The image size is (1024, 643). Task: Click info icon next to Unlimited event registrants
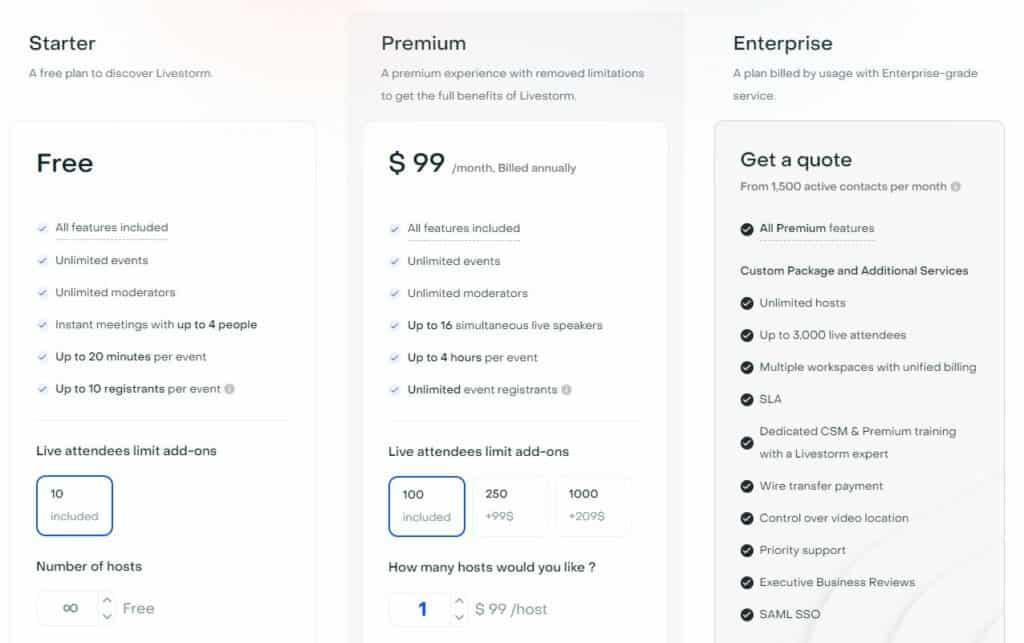pos(567,390)
